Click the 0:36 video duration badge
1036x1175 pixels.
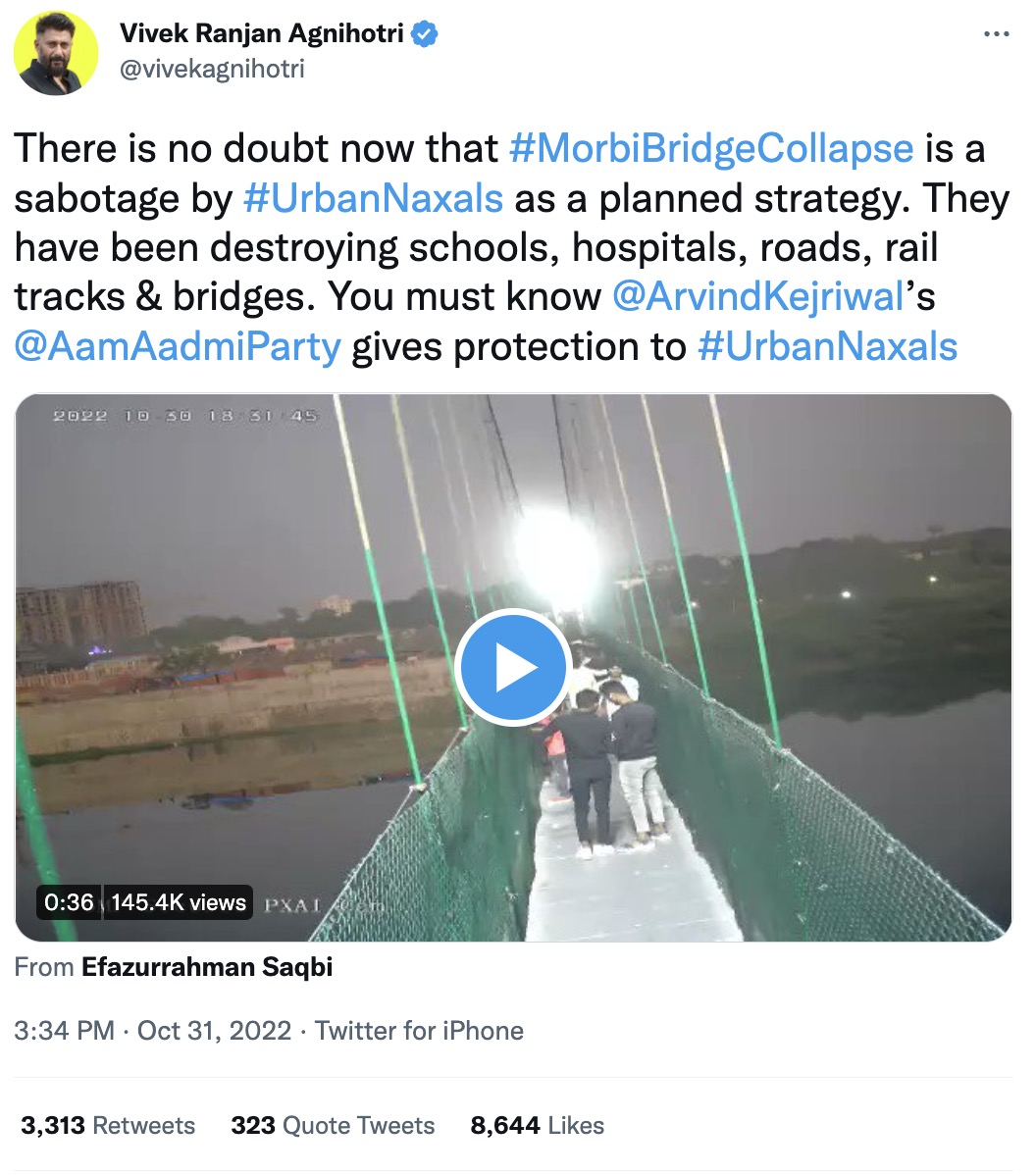click(x=69, y=902)
